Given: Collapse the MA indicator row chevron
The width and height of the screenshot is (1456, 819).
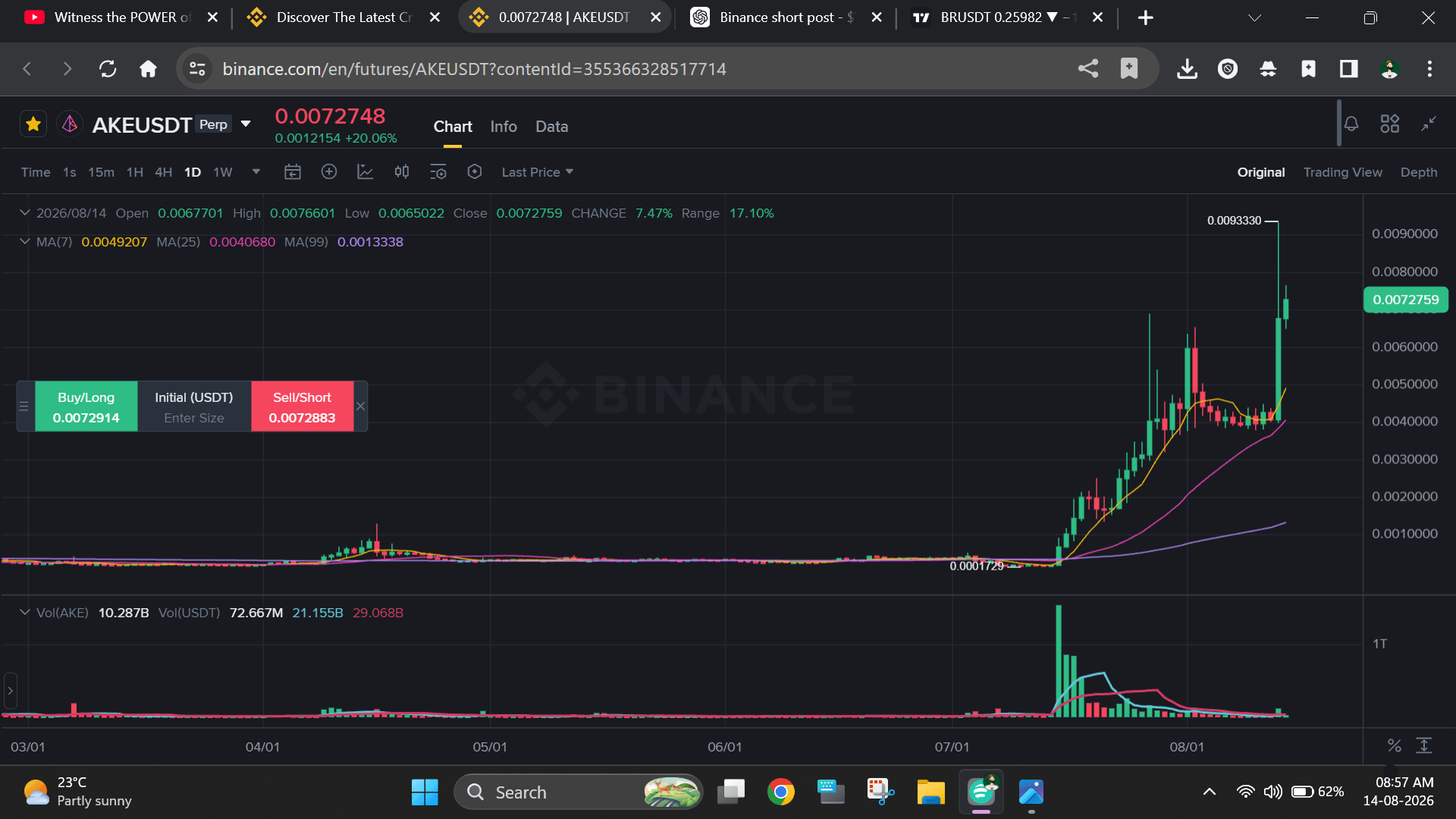Looking at the screenshot, I should click(24, 242).
